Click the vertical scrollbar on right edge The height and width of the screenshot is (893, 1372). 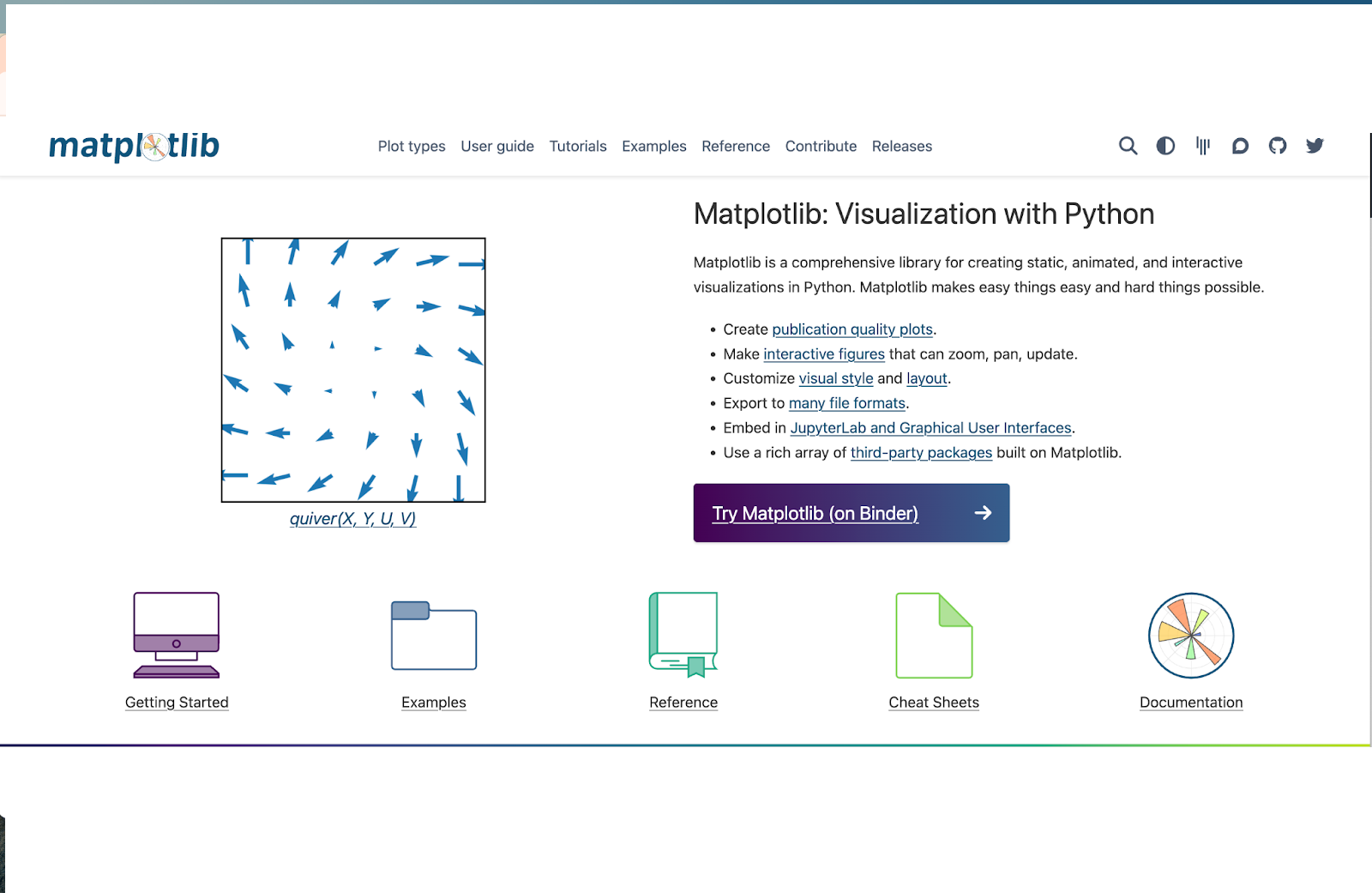coord(1369,176)
